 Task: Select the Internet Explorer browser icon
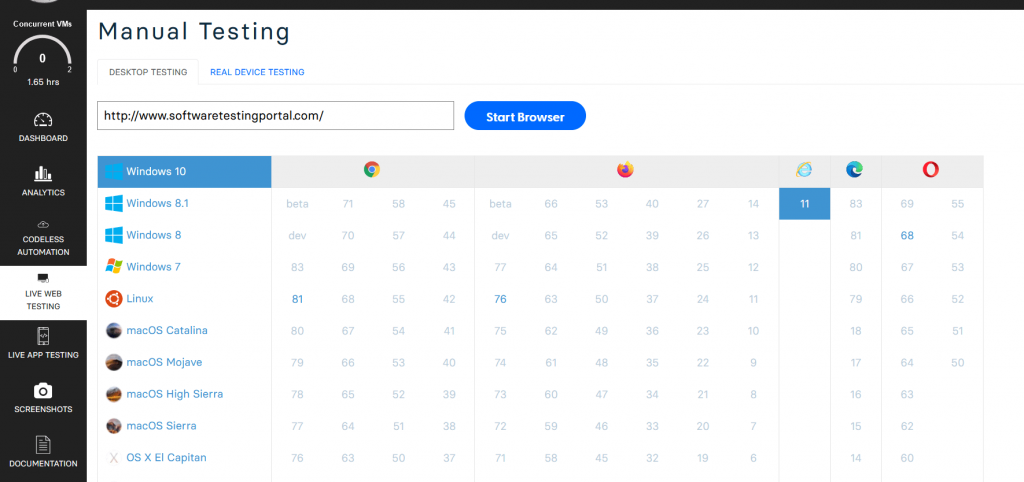[804, 170]
